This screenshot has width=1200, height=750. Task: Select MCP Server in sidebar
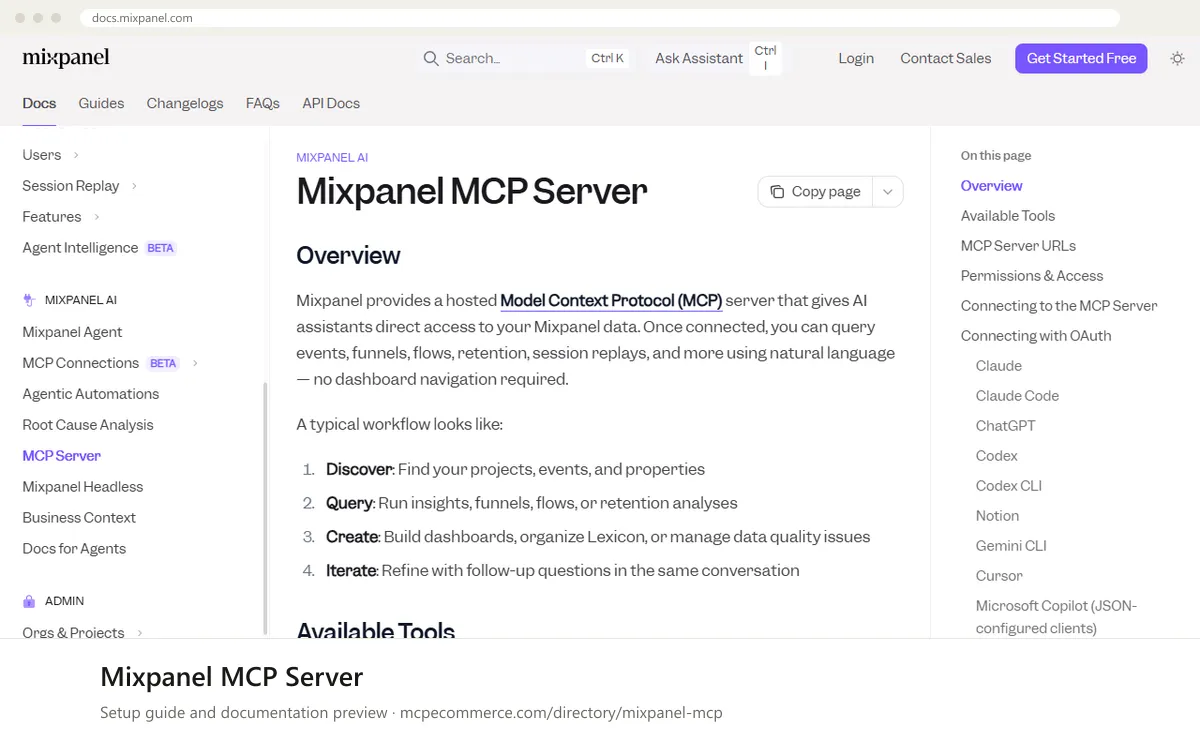click(x=61, y=456)
